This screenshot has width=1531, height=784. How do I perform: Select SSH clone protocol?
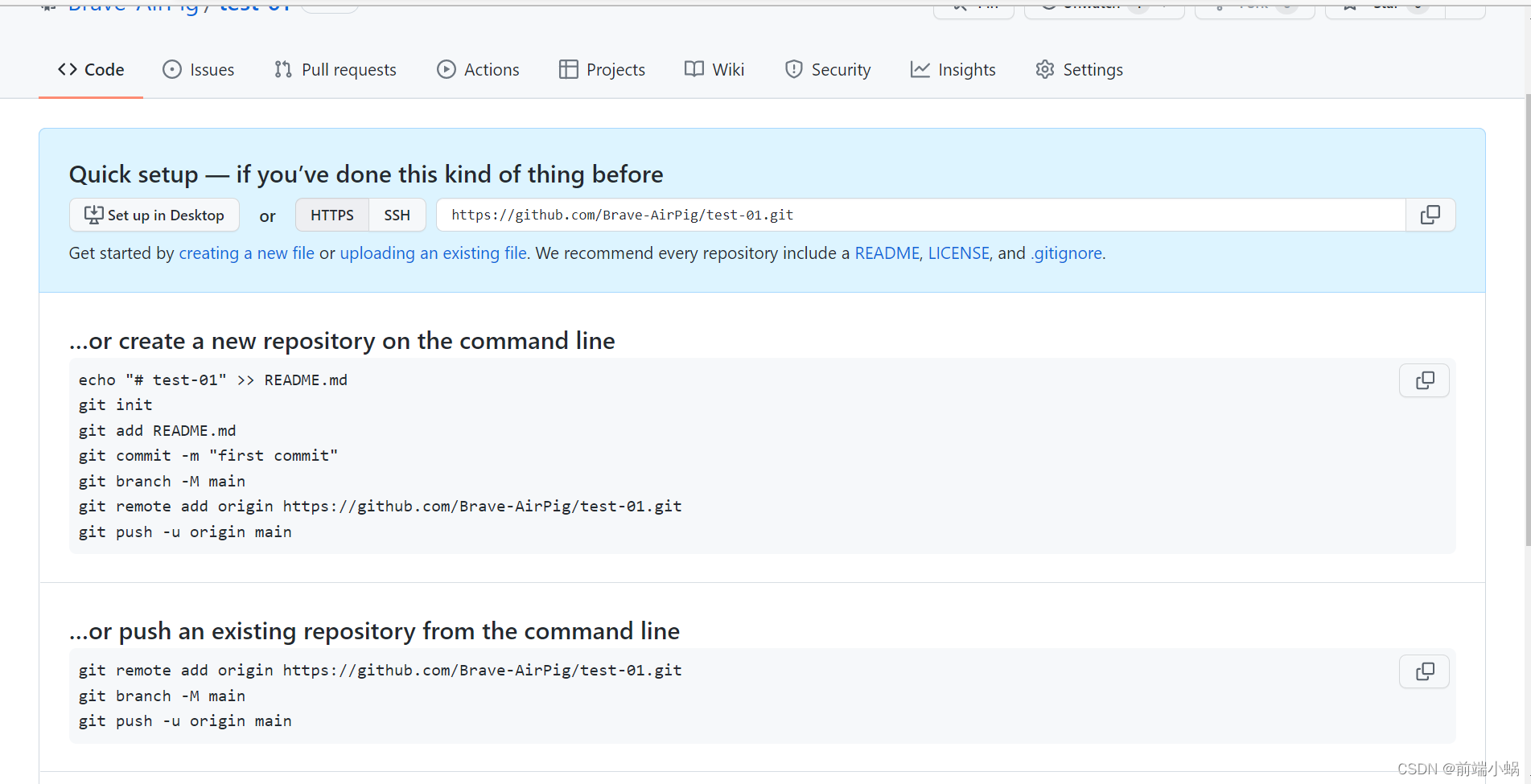tap(397, 215)
